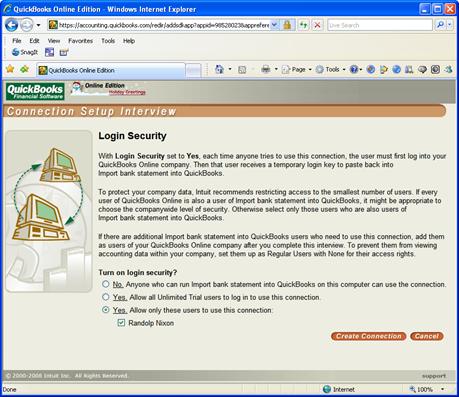Open the Favorites menu

(x=80, y=41)
